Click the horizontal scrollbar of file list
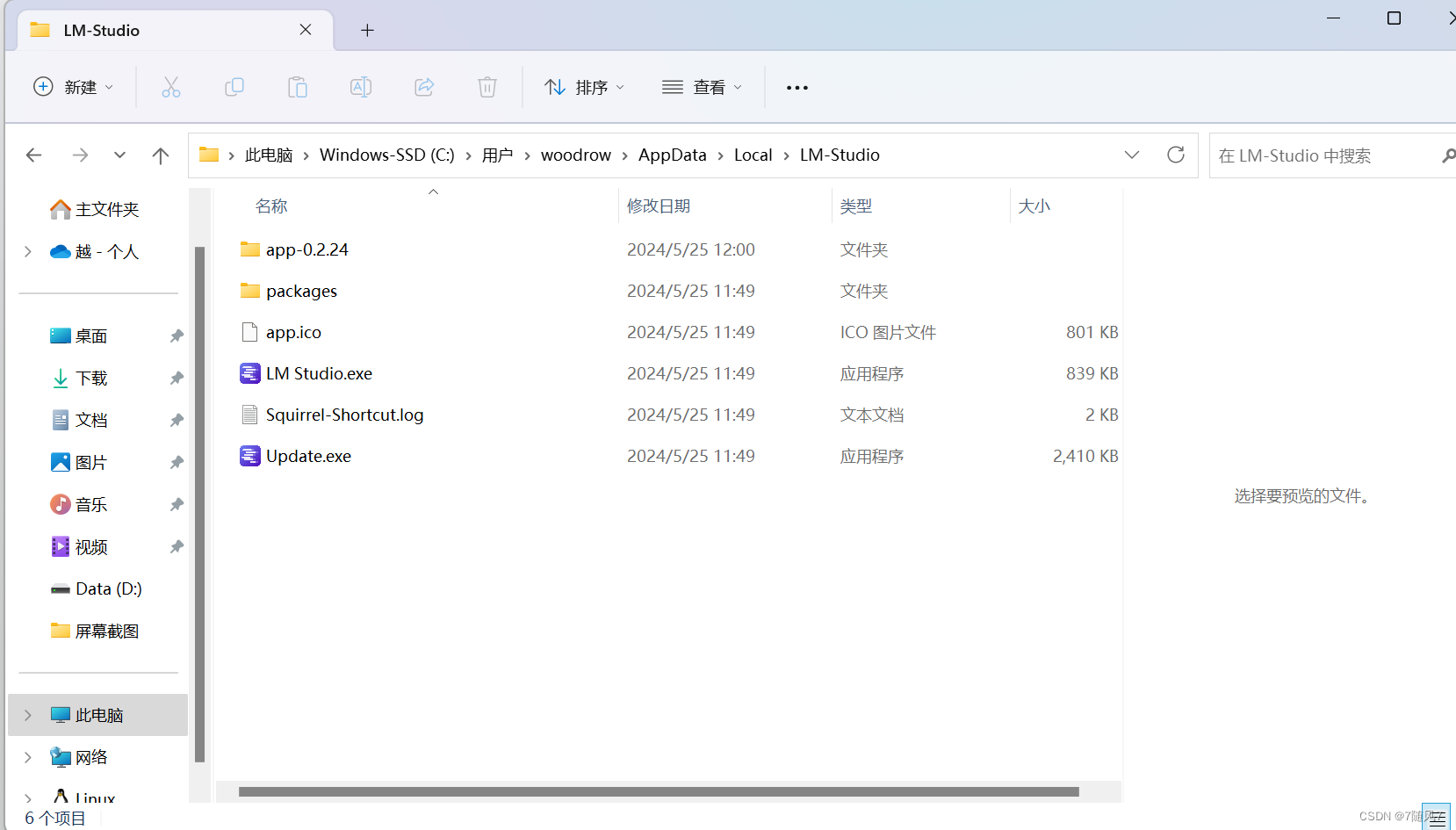The height and width of the screenshot is (830, 1456). coord(659,792)
